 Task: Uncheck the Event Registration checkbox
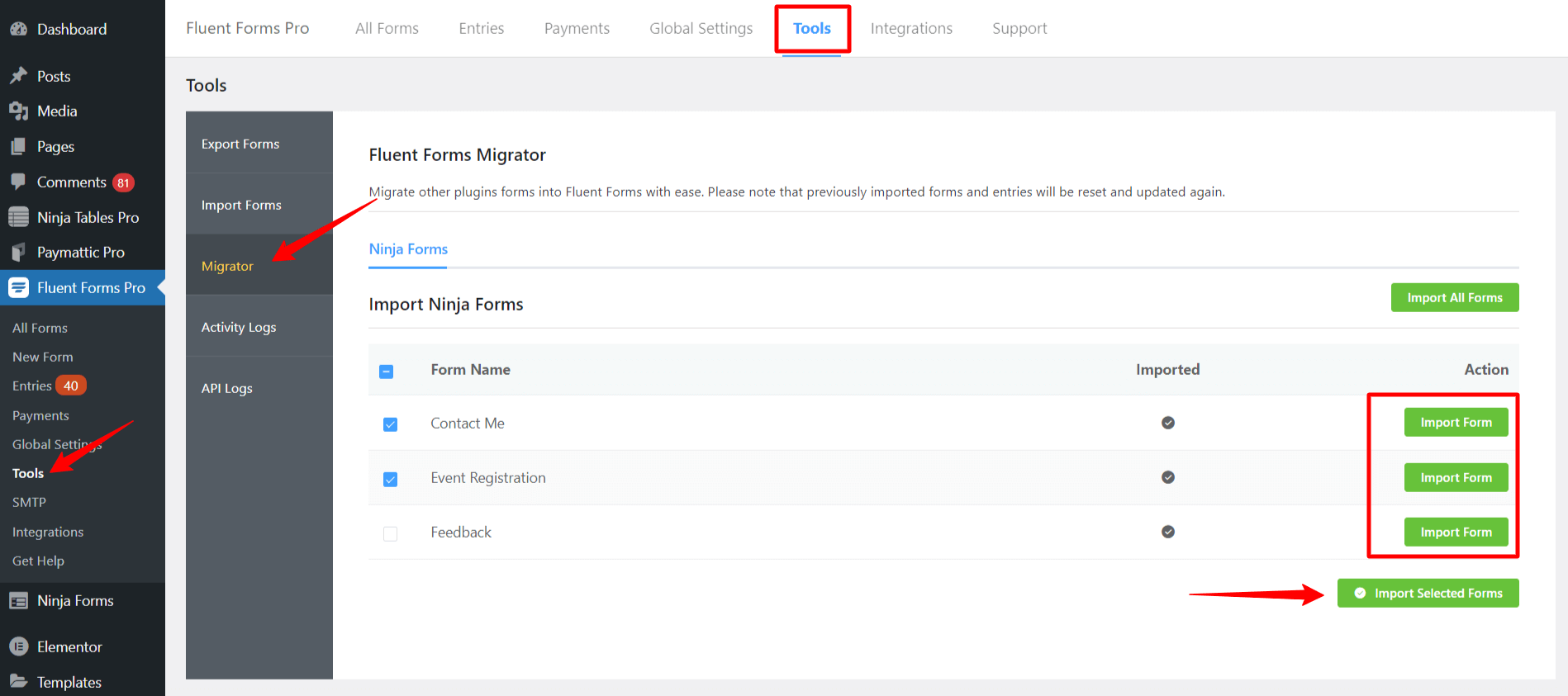point(390,479)
